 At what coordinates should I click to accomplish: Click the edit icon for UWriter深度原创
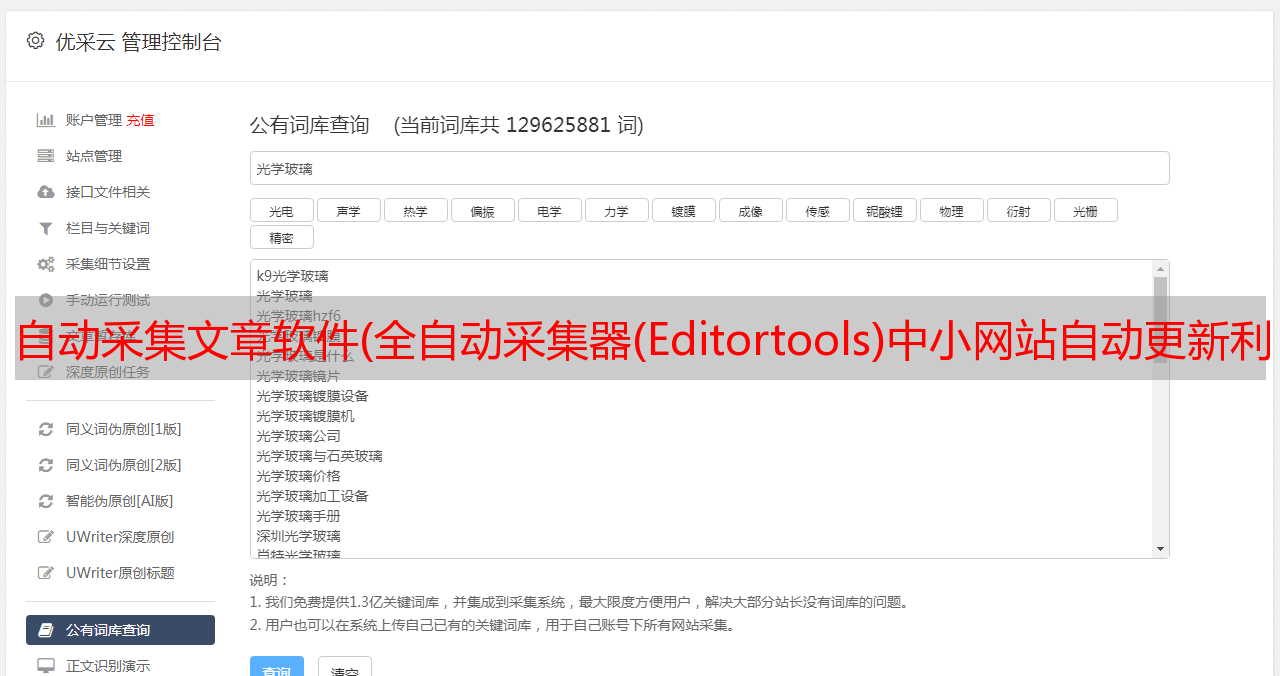[46, 537]
